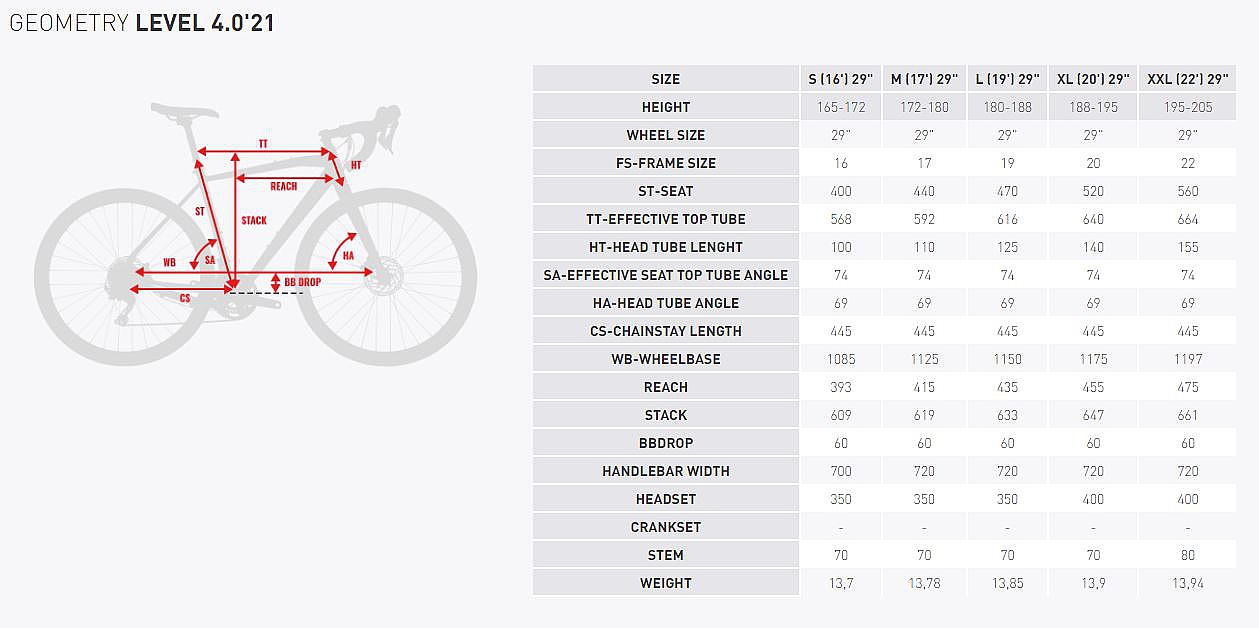Viewport: 1259px width, 628px height.
Task: Click the GEOMETRY LEVEL 4.0'21 heading
Action: pos(142,23)
